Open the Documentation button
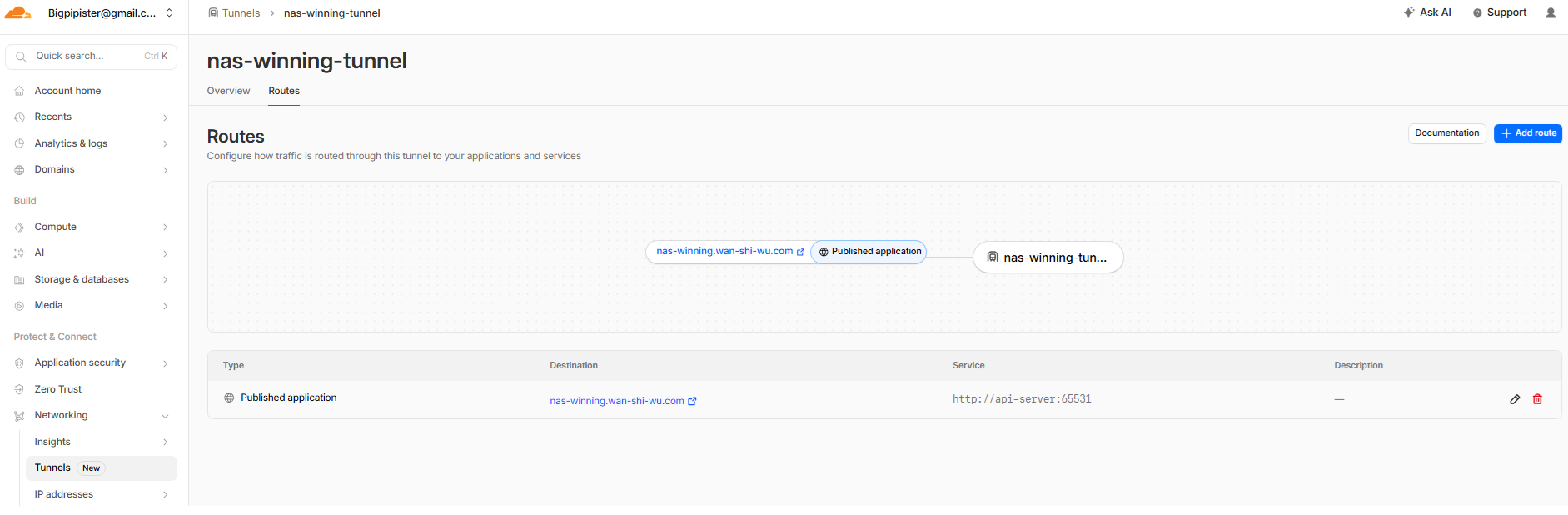This screenshot has width=1568, height=515. [1446, 133]
